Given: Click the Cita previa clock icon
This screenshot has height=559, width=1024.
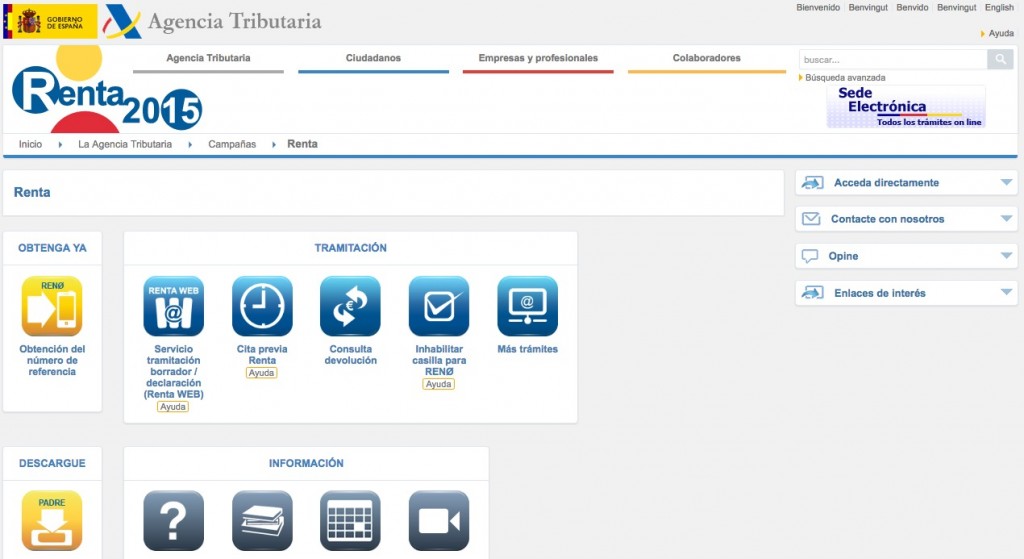Looking at the screenshot, I should click(x=262, y=306).
